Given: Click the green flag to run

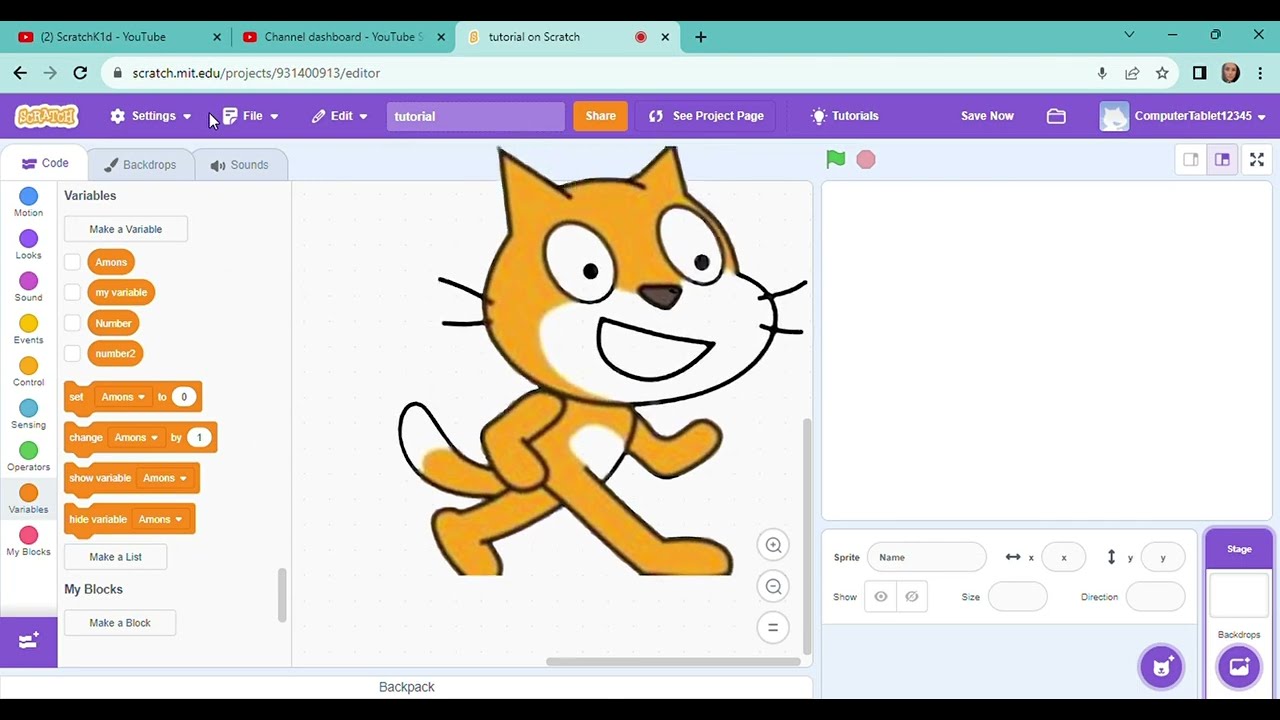Looking at the screenshot, I should pos(836,159).
